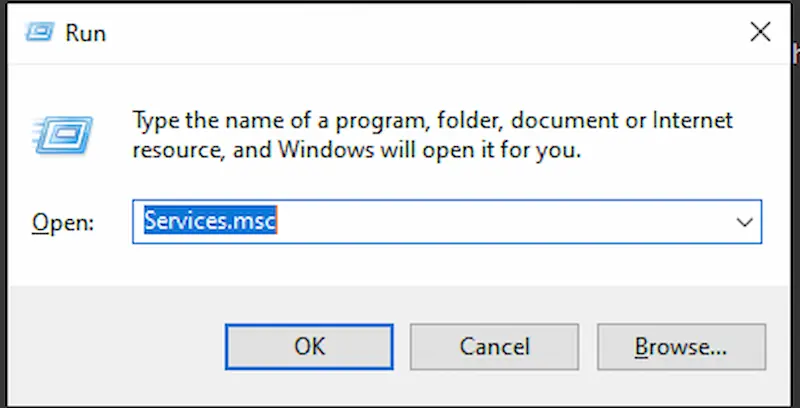Open file picker with Browse... button
This screenshot has width=800, height=408.
point(681,347)
